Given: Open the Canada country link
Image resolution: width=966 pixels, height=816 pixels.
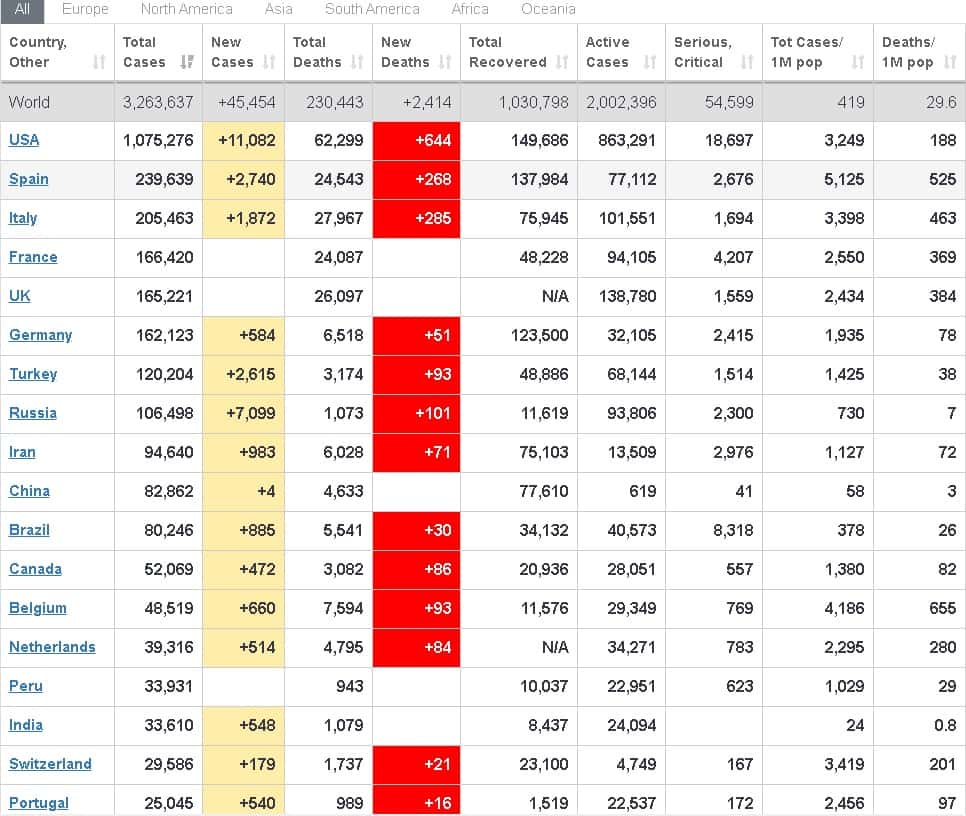Looking at the screenshot, I should (35, 569).
